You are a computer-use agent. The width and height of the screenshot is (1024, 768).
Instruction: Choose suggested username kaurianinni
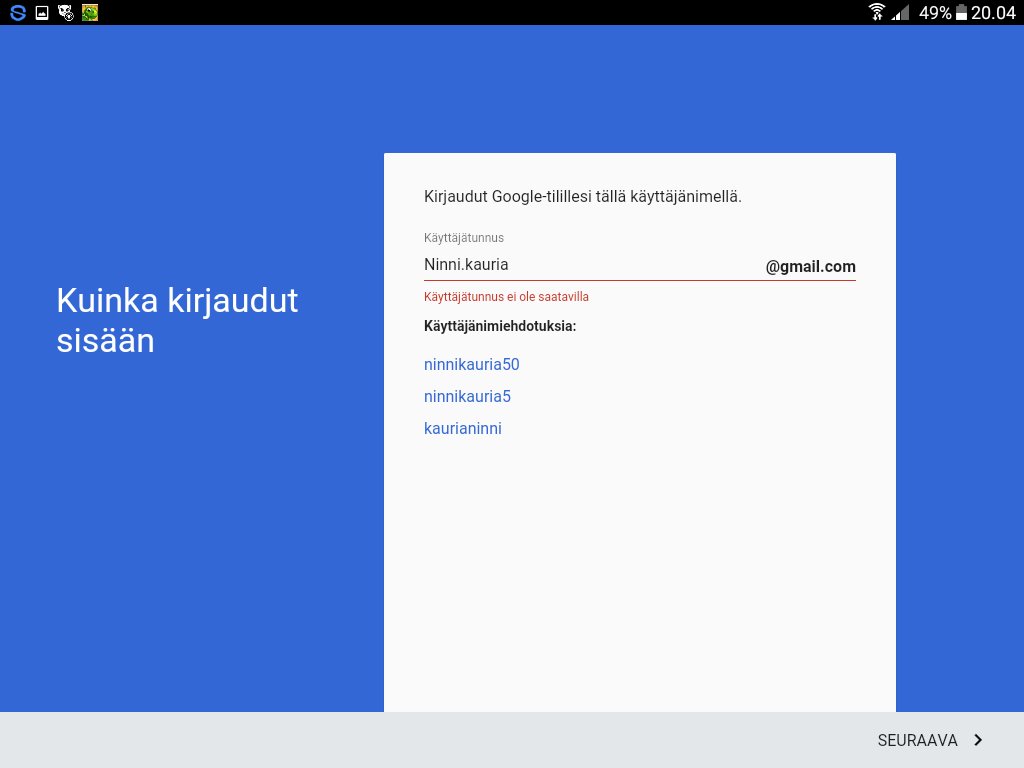tap(462, 428)
